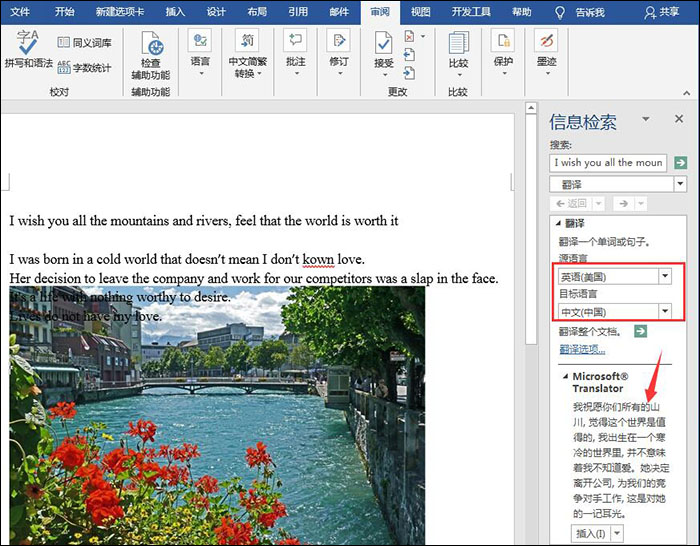This screenshot has height=546, width=700.
Task: Open the Comments (批注) group
Action: (296, 53)
